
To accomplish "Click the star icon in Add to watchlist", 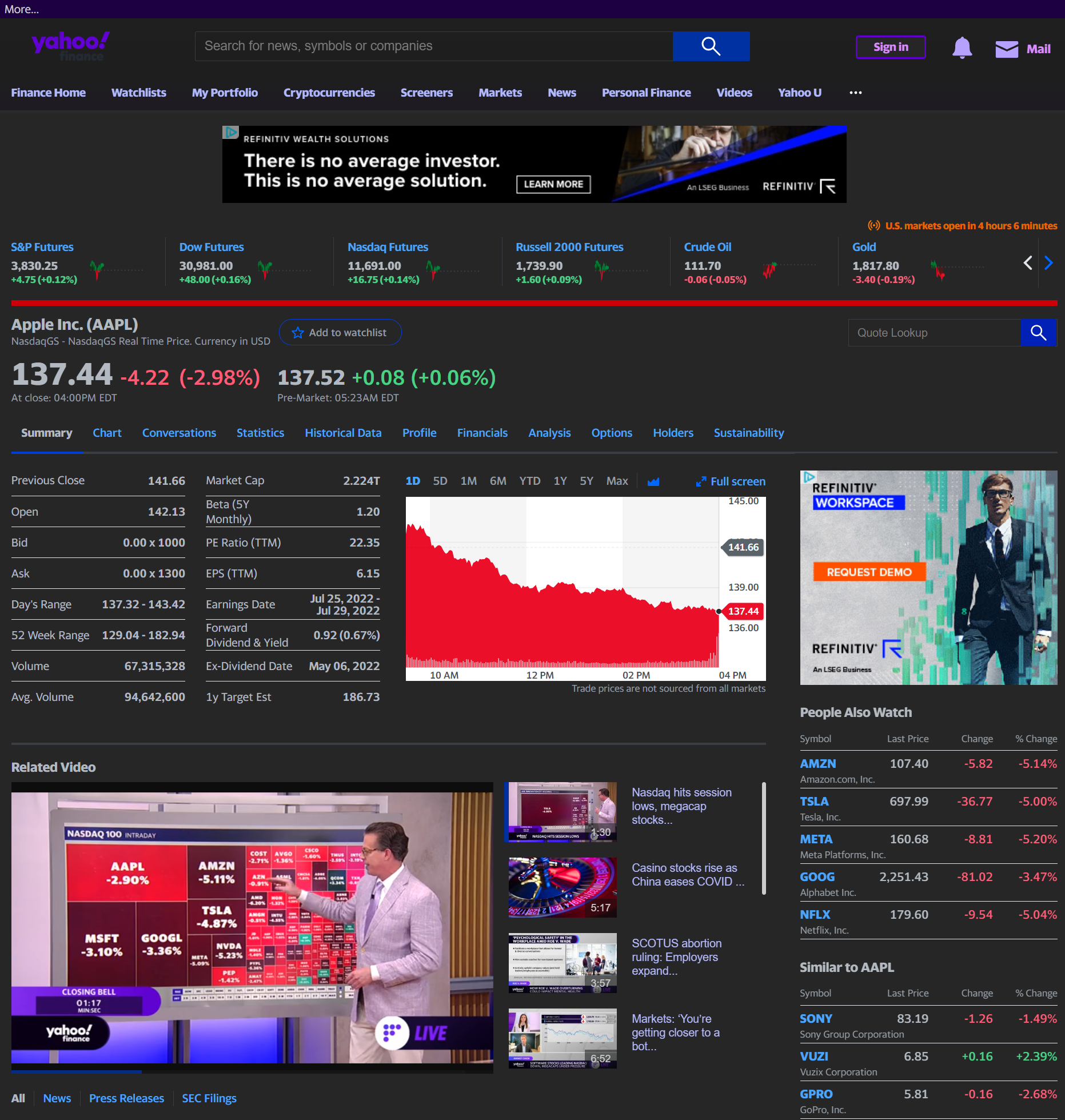I will point(298,333).
